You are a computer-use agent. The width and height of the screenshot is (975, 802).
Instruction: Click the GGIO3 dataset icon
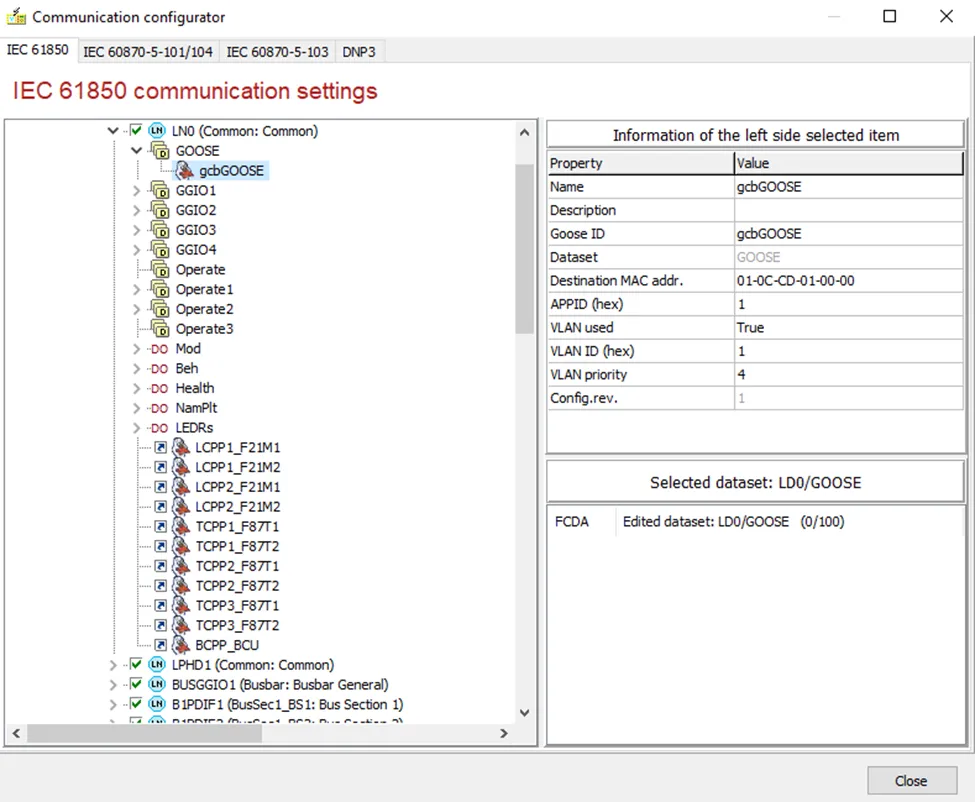(x=160, y=230)
